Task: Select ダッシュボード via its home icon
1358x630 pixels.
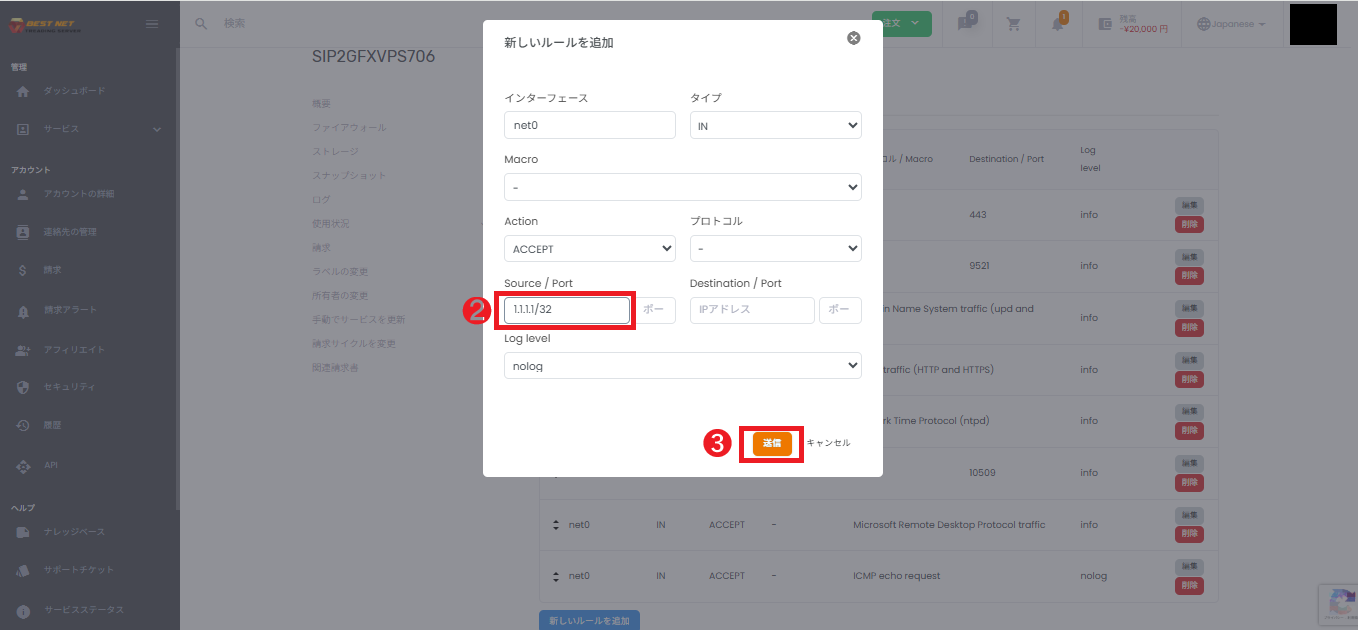Action: tap(22, 91)
